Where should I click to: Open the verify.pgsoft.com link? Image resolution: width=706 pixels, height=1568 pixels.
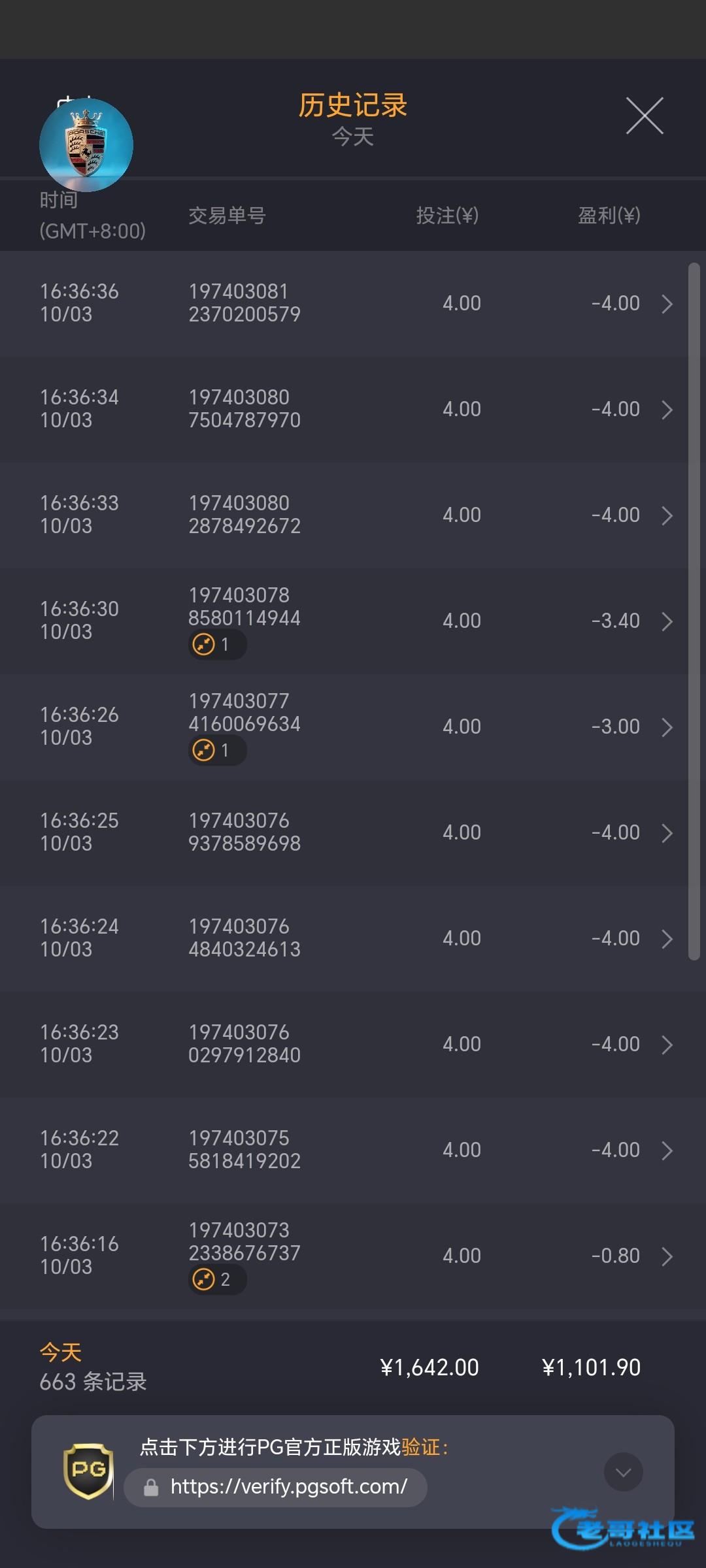click(x=288, y=1487)
